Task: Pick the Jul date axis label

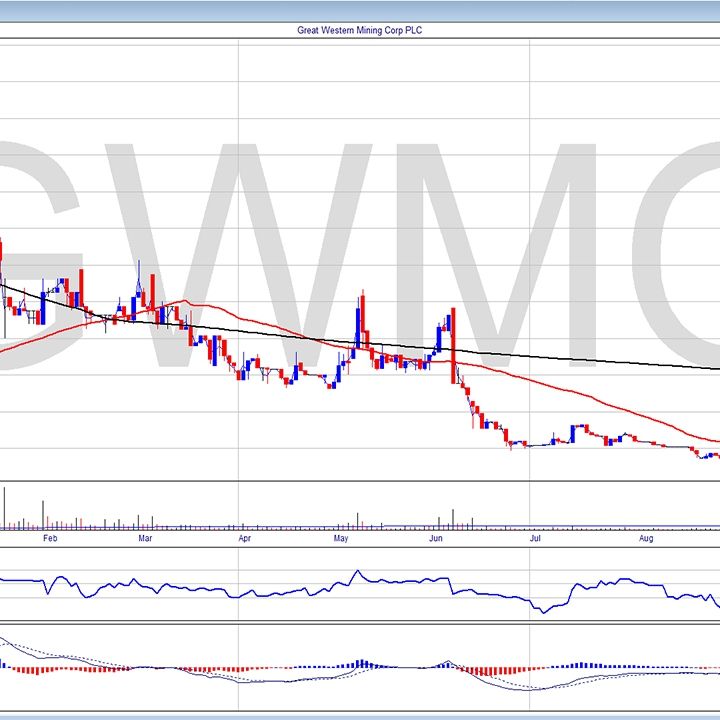Action: [535, 538]
